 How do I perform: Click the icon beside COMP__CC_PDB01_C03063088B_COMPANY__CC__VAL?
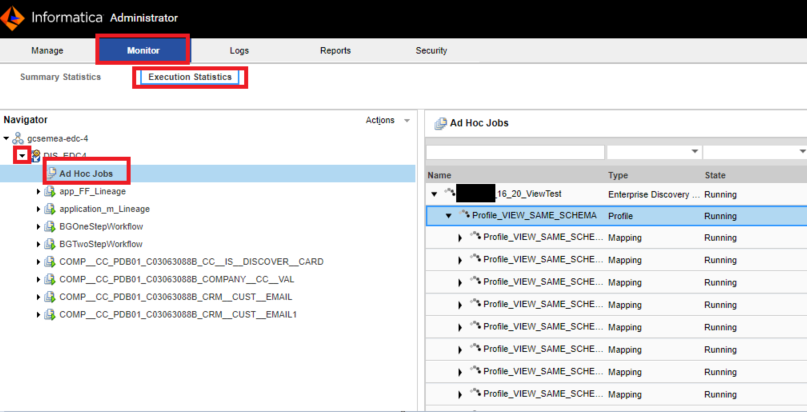(49, 279)
